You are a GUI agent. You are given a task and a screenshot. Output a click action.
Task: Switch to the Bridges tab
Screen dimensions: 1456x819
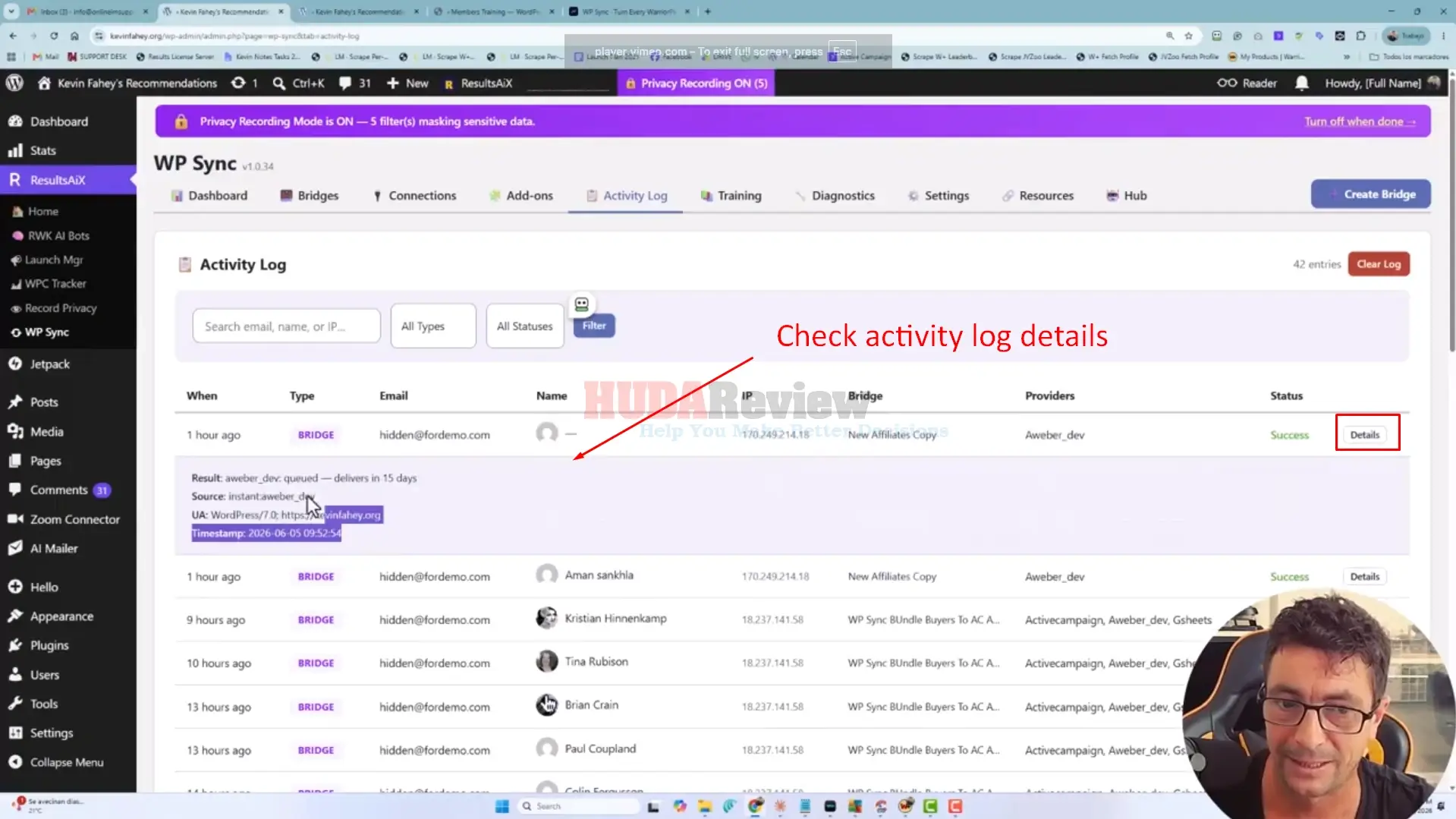(x=310, y=196)
